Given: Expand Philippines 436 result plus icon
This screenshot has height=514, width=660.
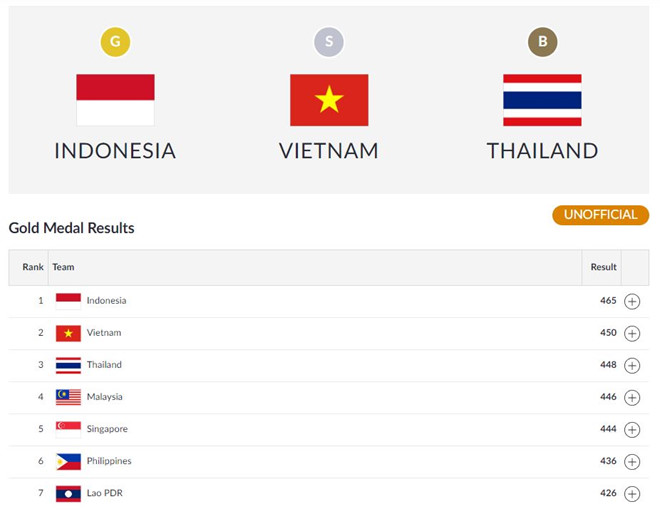Looking at the screenshot, I should (632, 462).
